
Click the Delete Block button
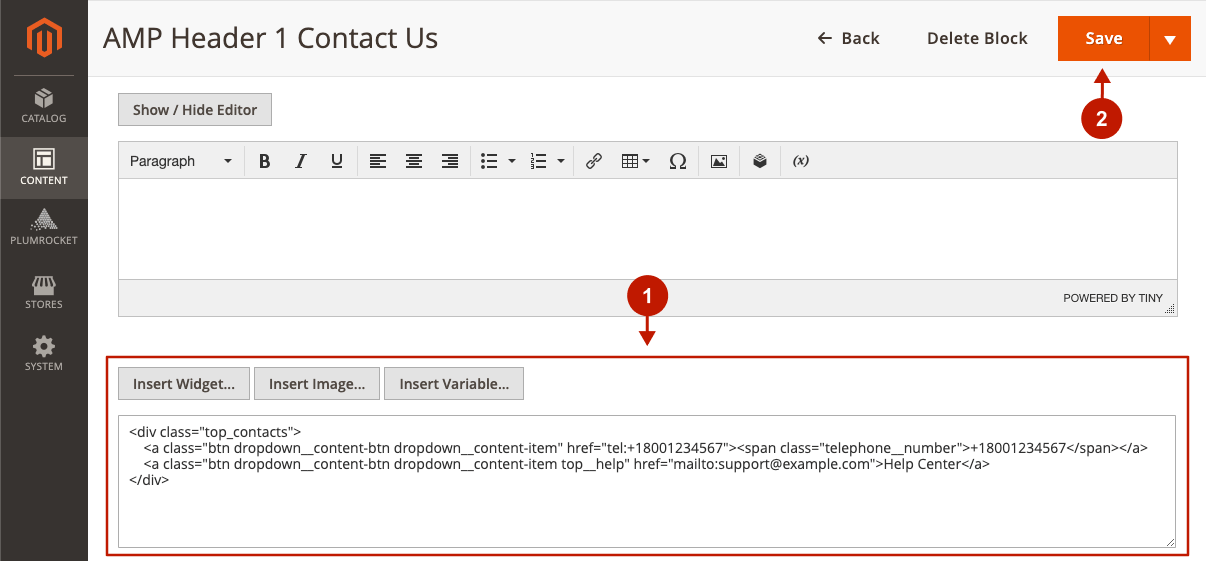(977, 38)
